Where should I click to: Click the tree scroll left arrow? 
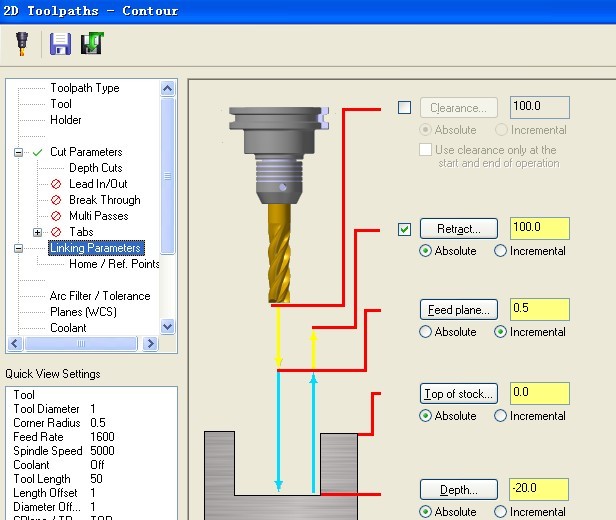click(x=15, y=344)
